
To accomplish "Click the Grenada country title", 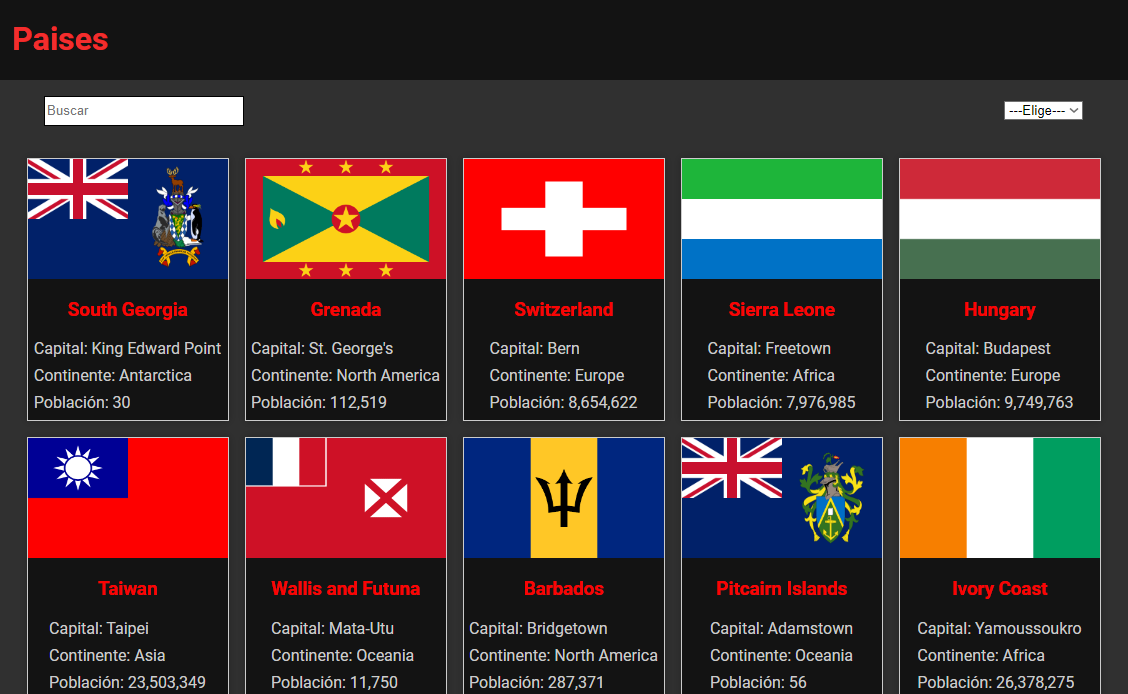I will (346, 310).
